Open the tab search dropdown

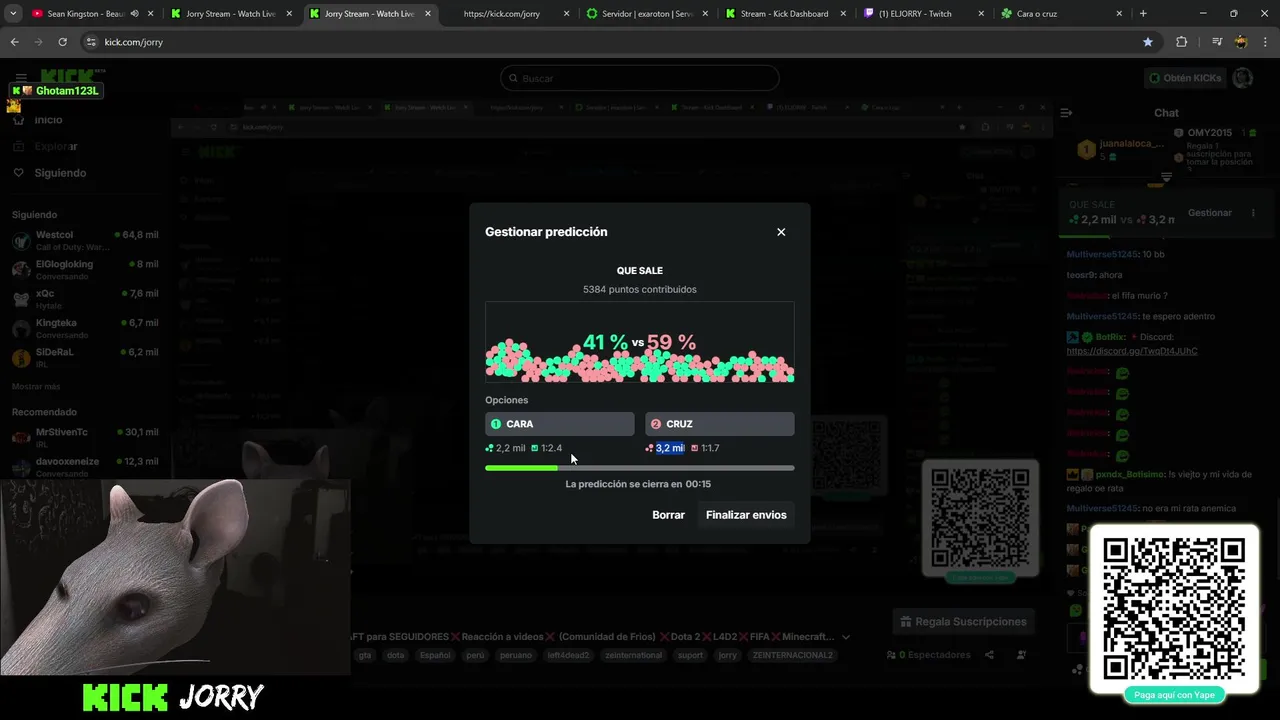pyautogui.click(x=11, y=14)
